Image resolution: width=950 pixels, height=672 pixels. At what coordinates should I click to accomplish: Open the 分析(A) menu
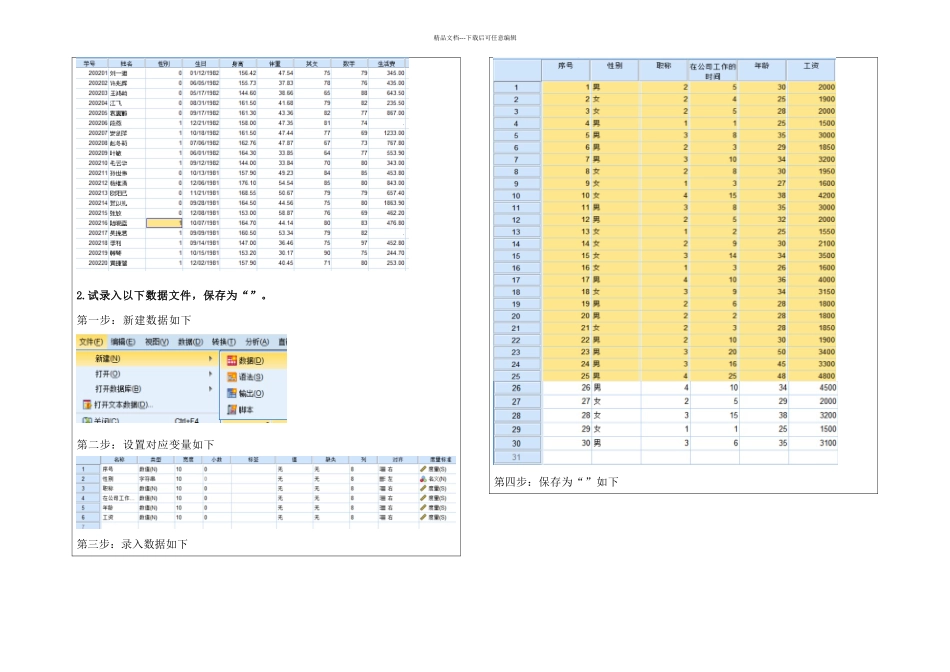(x=257, y=342)
